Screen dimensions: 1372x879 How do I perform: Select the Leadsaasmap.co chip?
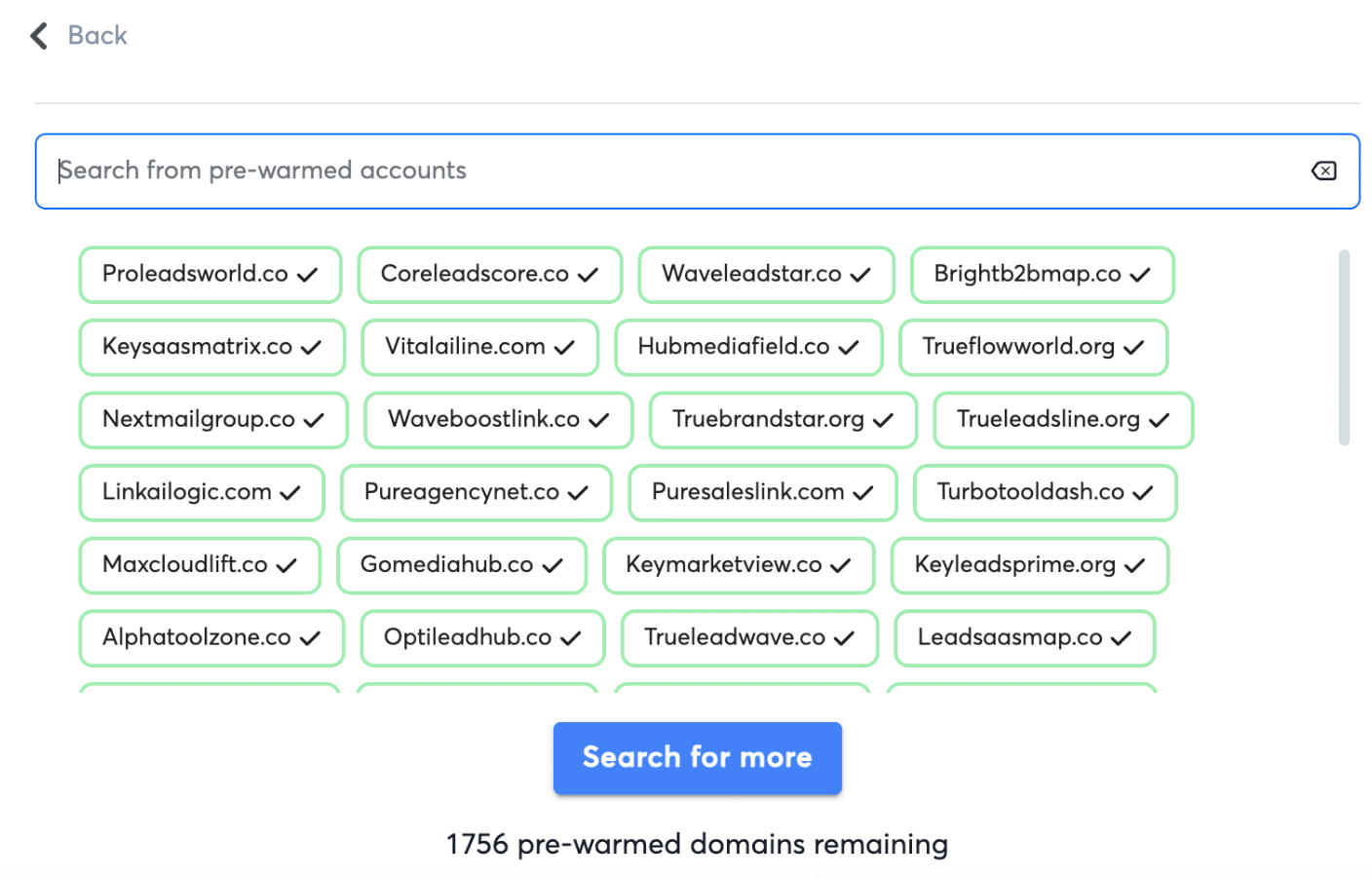pyautogui.click(x=1024, y=638)
